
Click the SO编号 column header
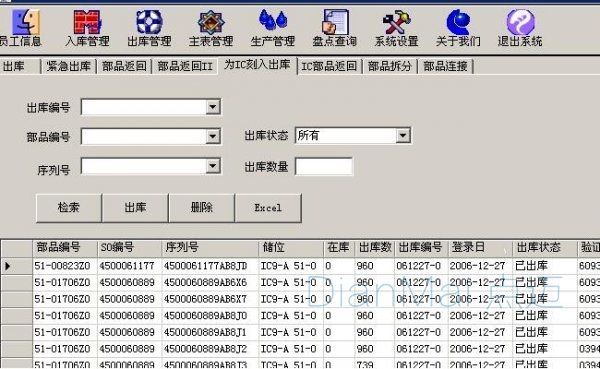(x=129, y=248)
